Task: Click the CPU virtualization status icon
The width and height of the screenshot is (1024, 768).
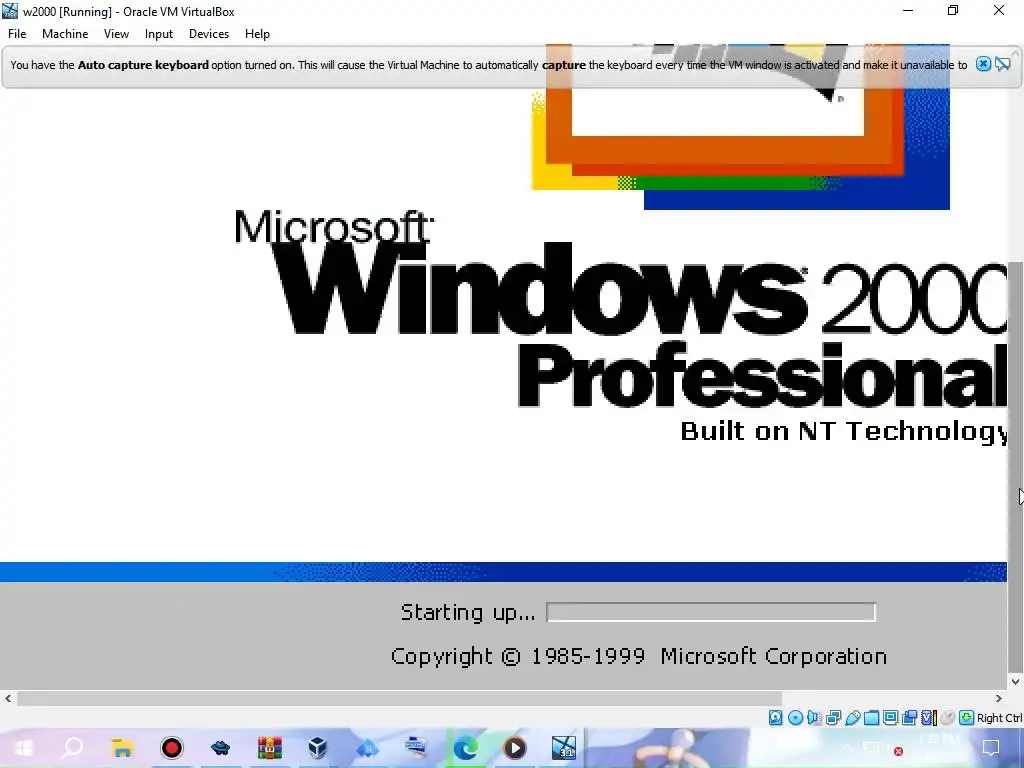Action: click(929, 718)
